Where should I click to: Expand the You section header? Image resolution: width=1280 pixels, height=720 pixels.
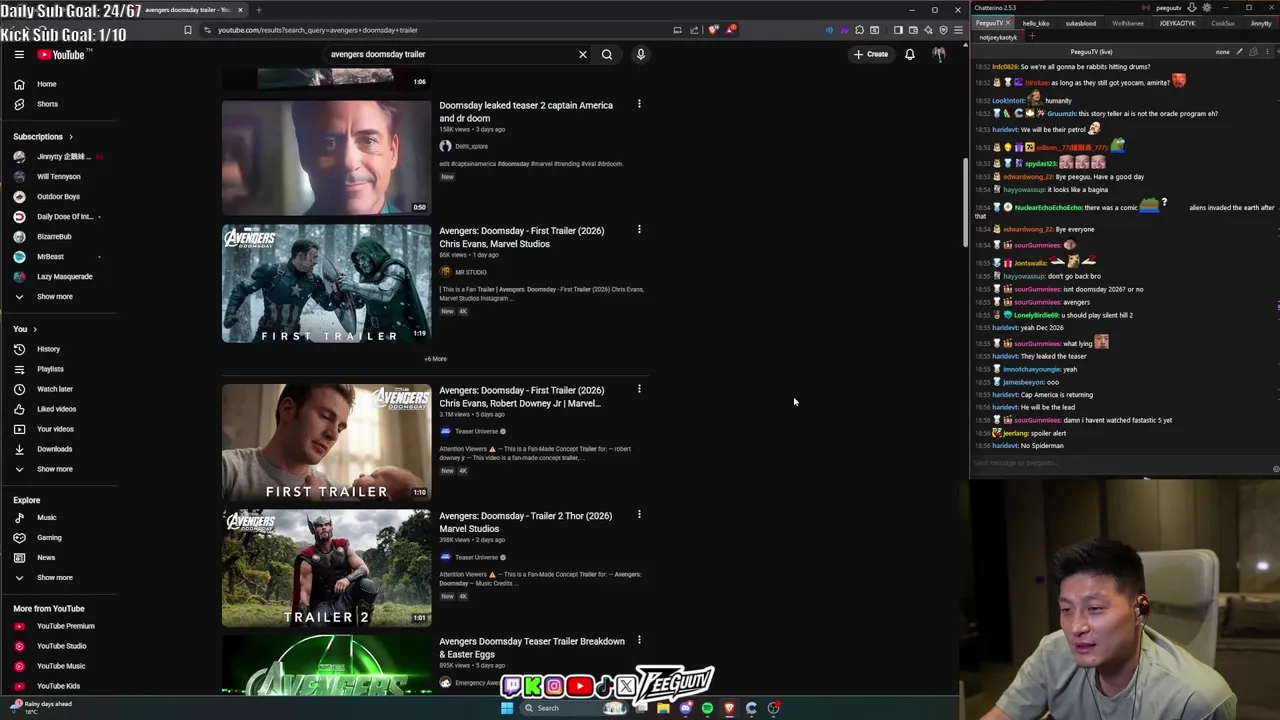[x=25, y=329]
